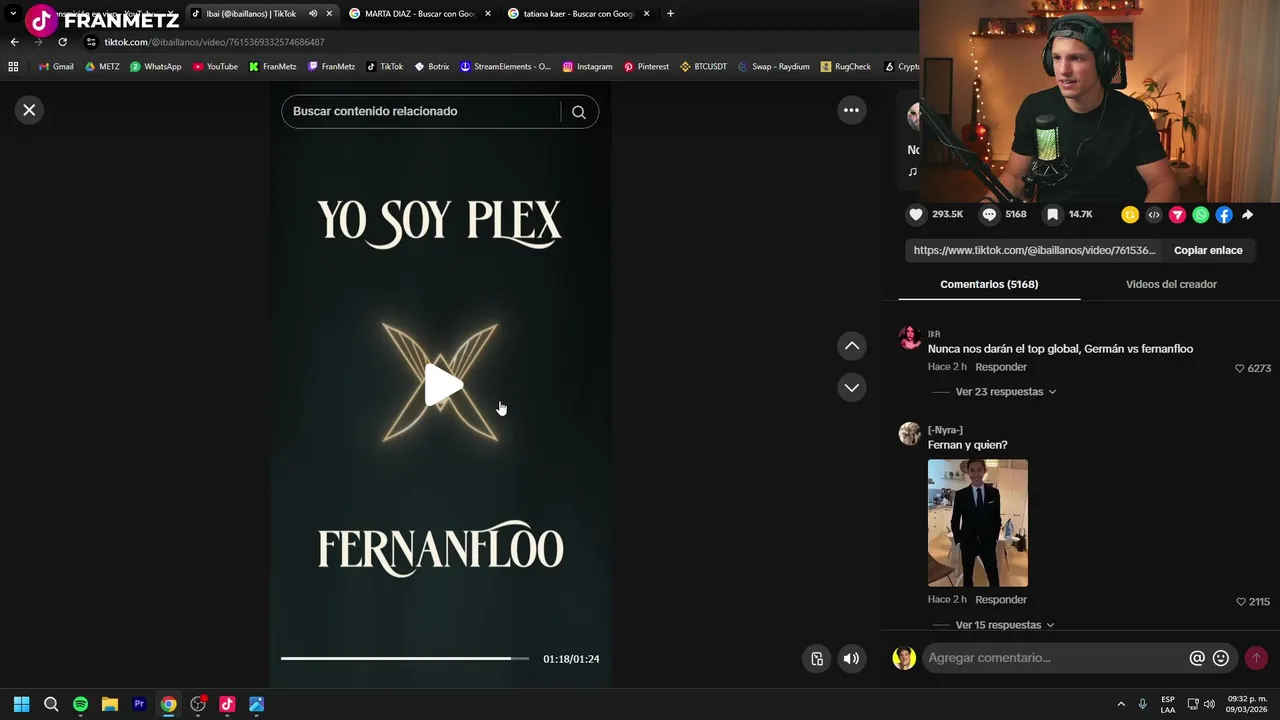Image resolution: width=1280 pixels, height=720 pixels.
Task: Open the BTCUSDT bookmark
Action: pos(703,67)
